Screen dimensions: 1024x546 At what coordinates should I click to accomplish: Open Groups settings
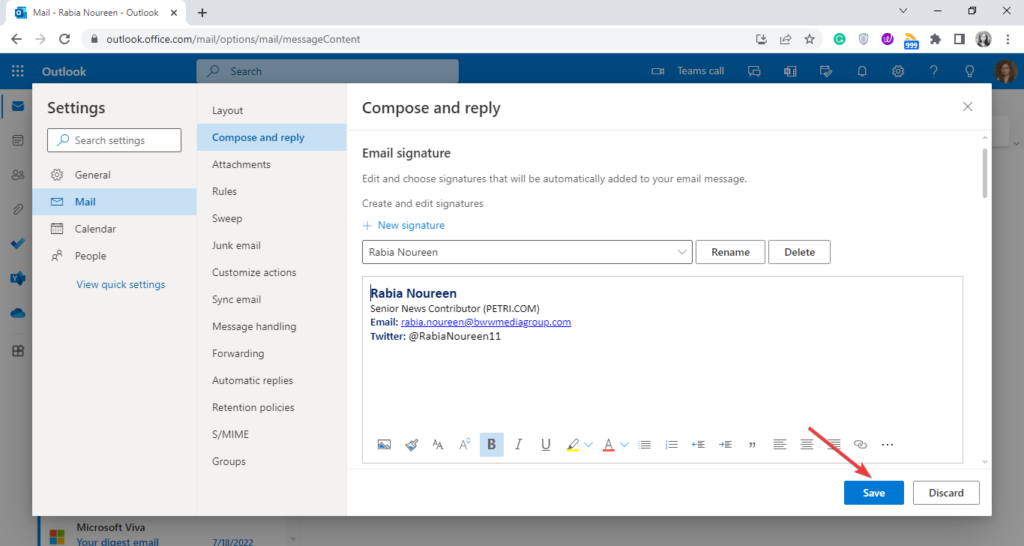272,462
